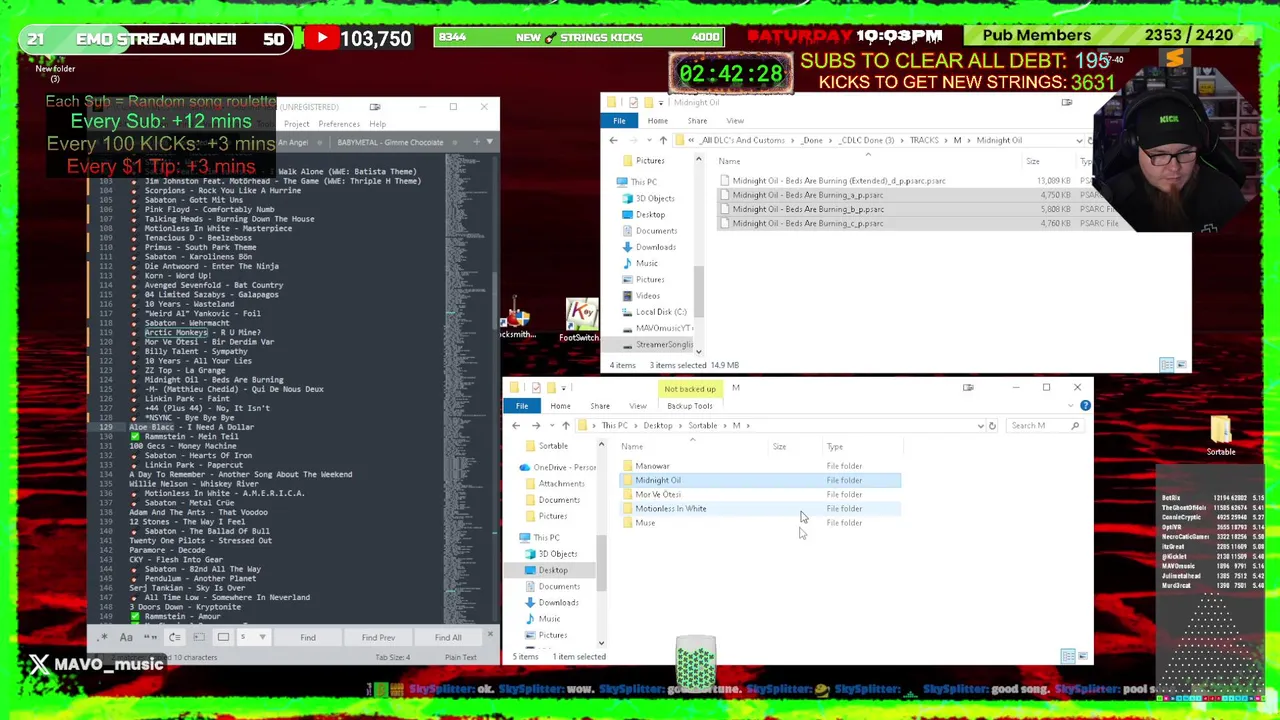Open Share tab in Midnight Oil window
This screenshot has width=1280, height=720.
[697, 121]
